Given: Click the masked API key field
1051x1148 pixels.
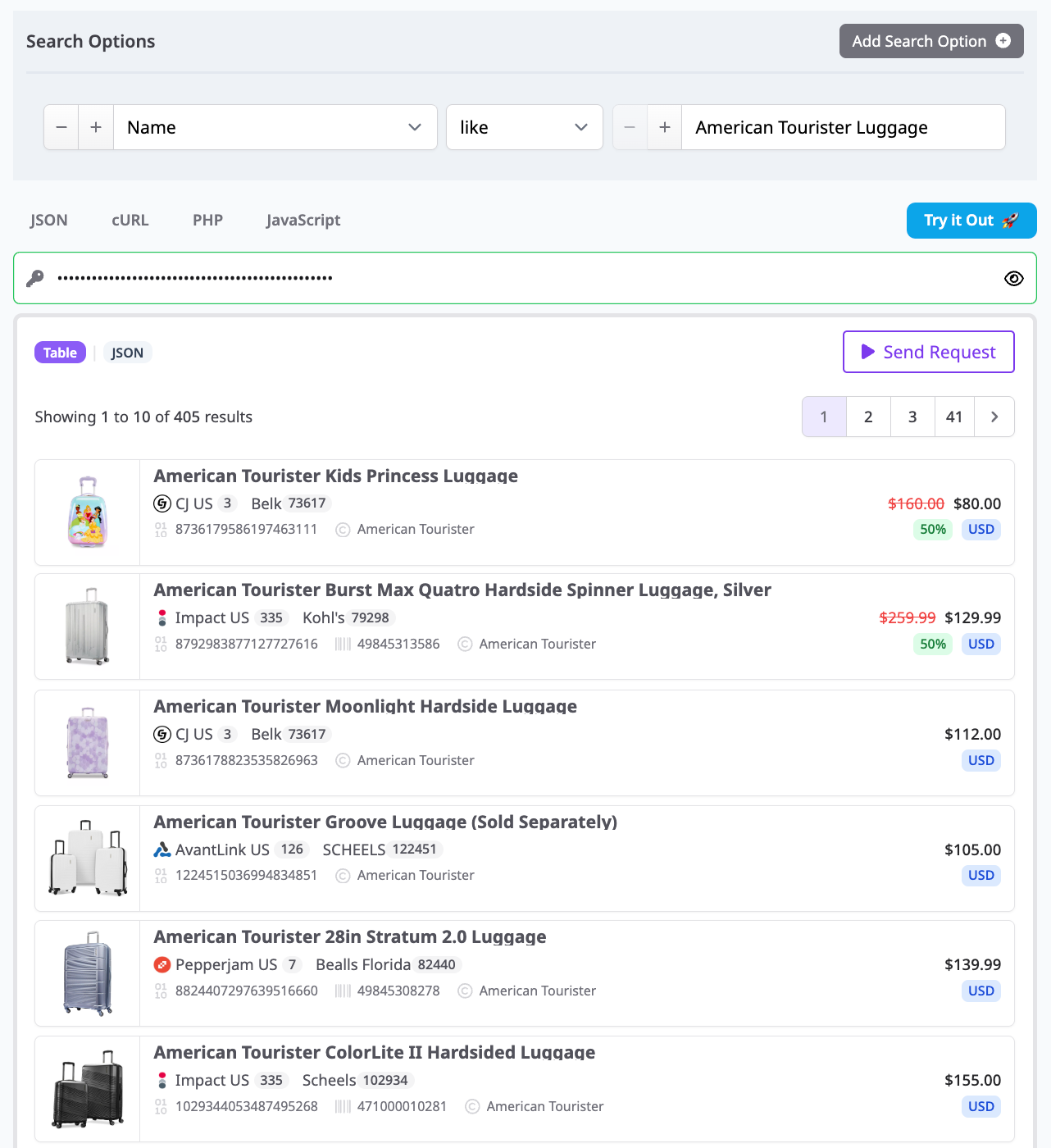Looking at the screenshot, I should pyautogui.click(x=525, y=278).
